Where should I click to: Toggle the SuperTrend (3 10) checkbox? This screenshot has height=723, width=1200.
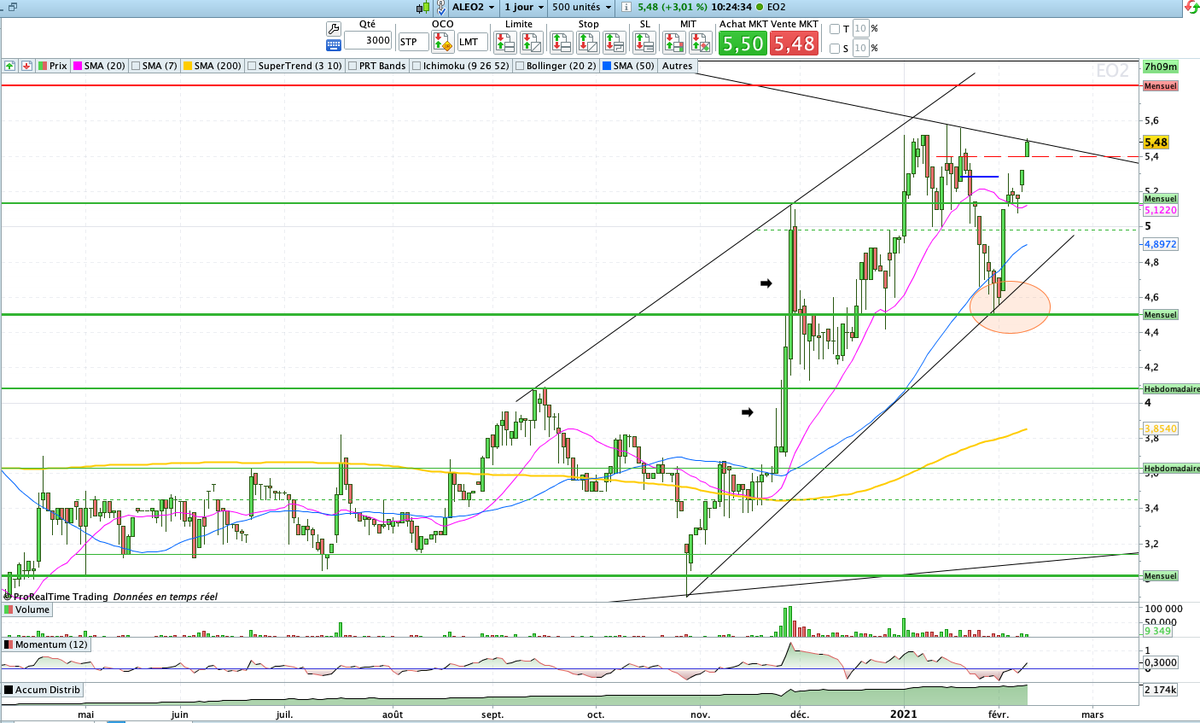(251, 66)
